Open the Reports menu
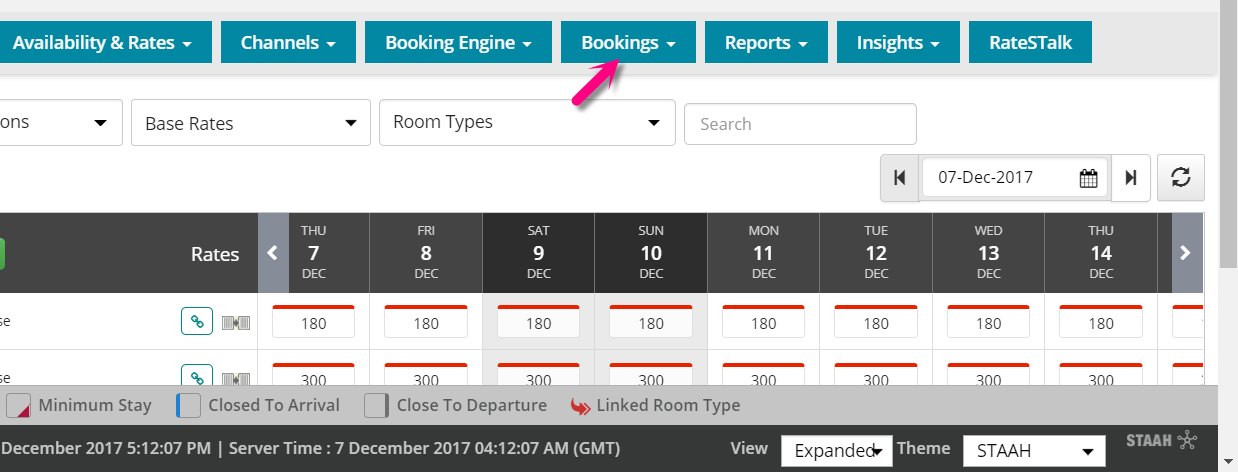The width and height of the screenshot is (1238, 472). pyautogui.click(x=765, y=43)
